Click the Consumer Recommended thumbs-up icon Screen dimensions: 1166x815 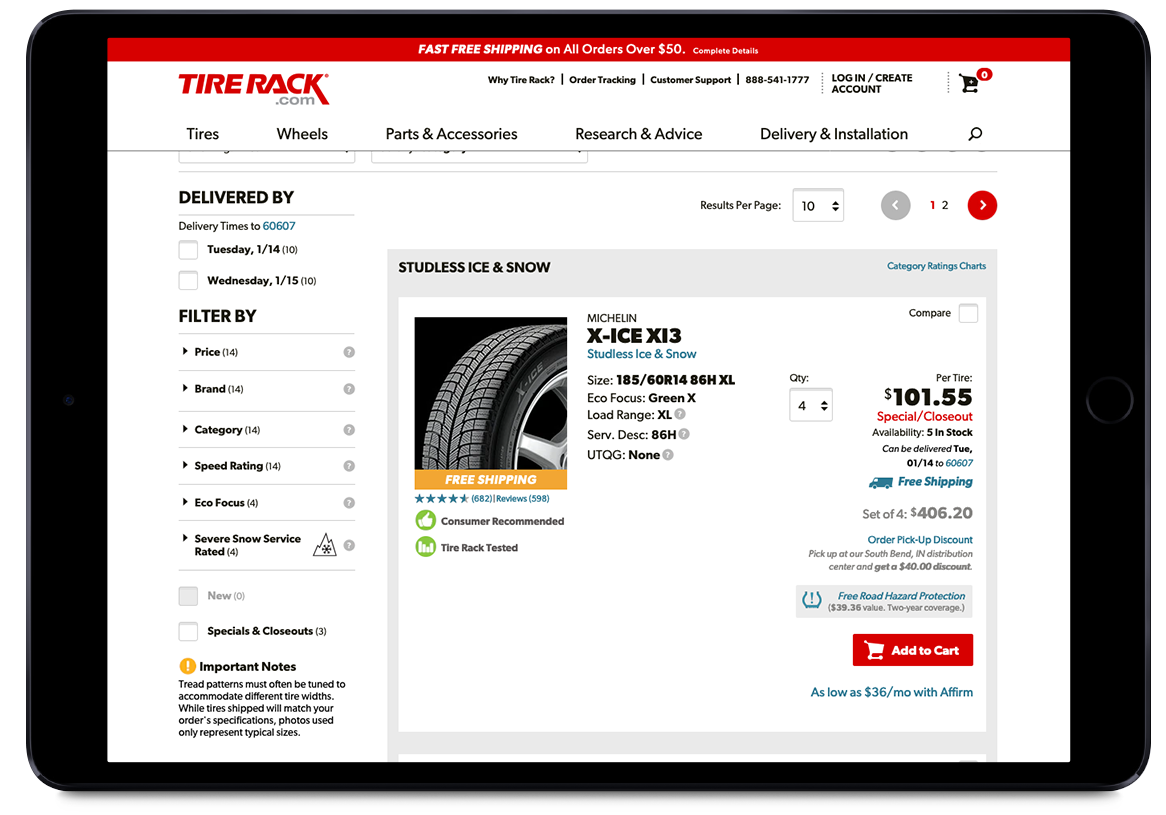(x=425, y=521)
